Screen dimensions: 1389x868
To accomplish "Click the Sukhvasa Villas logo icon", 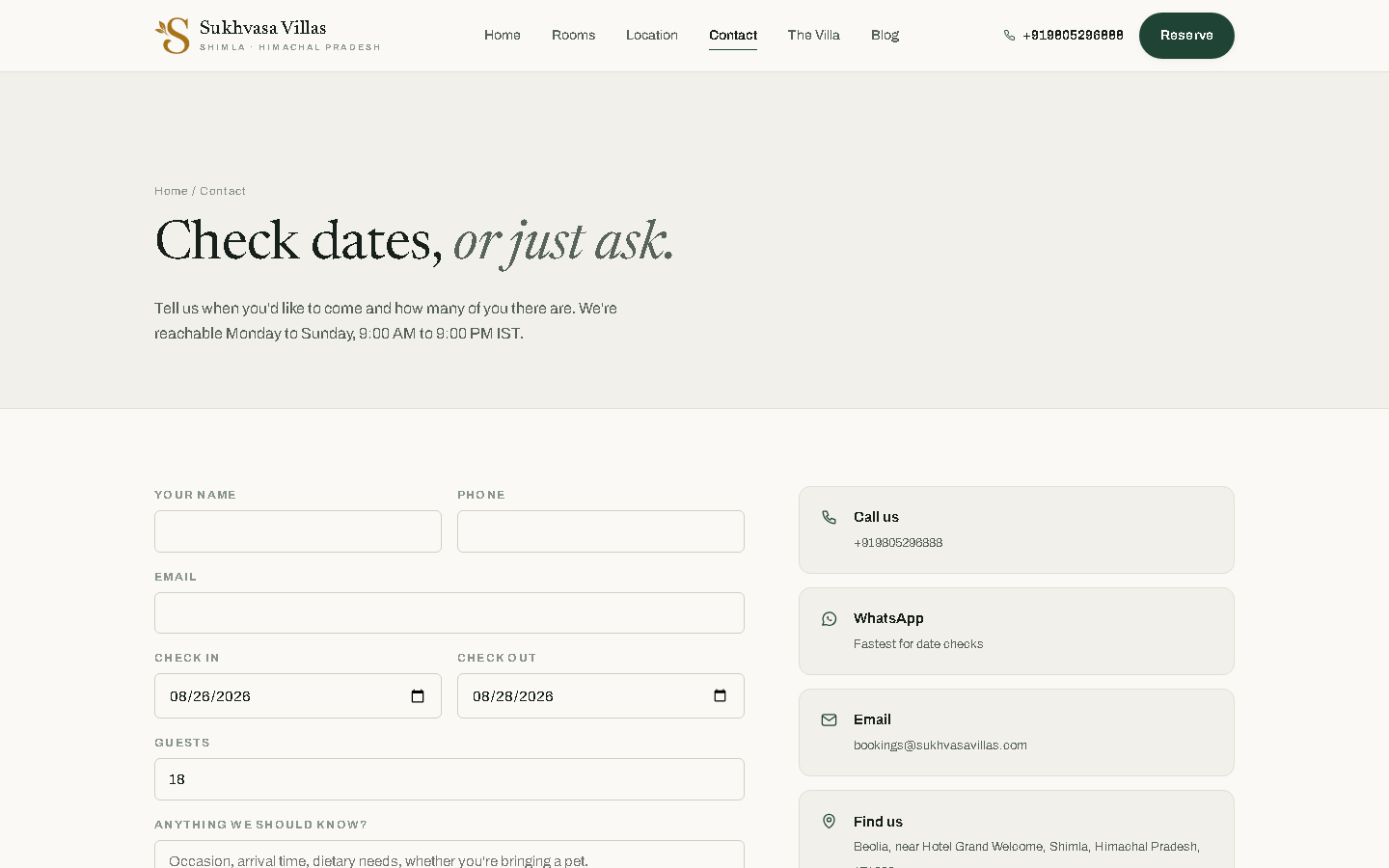I will click(173, 36).
